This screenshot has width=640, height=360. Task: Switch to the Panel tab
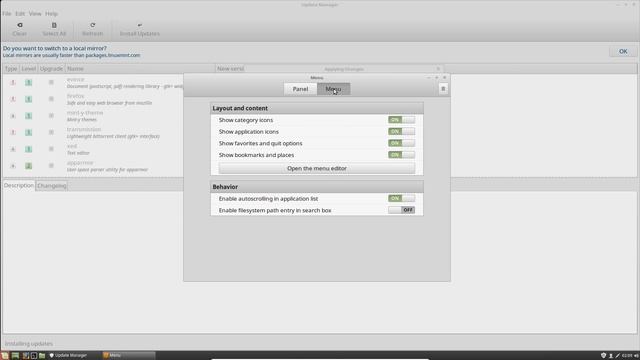pos(300,89)
